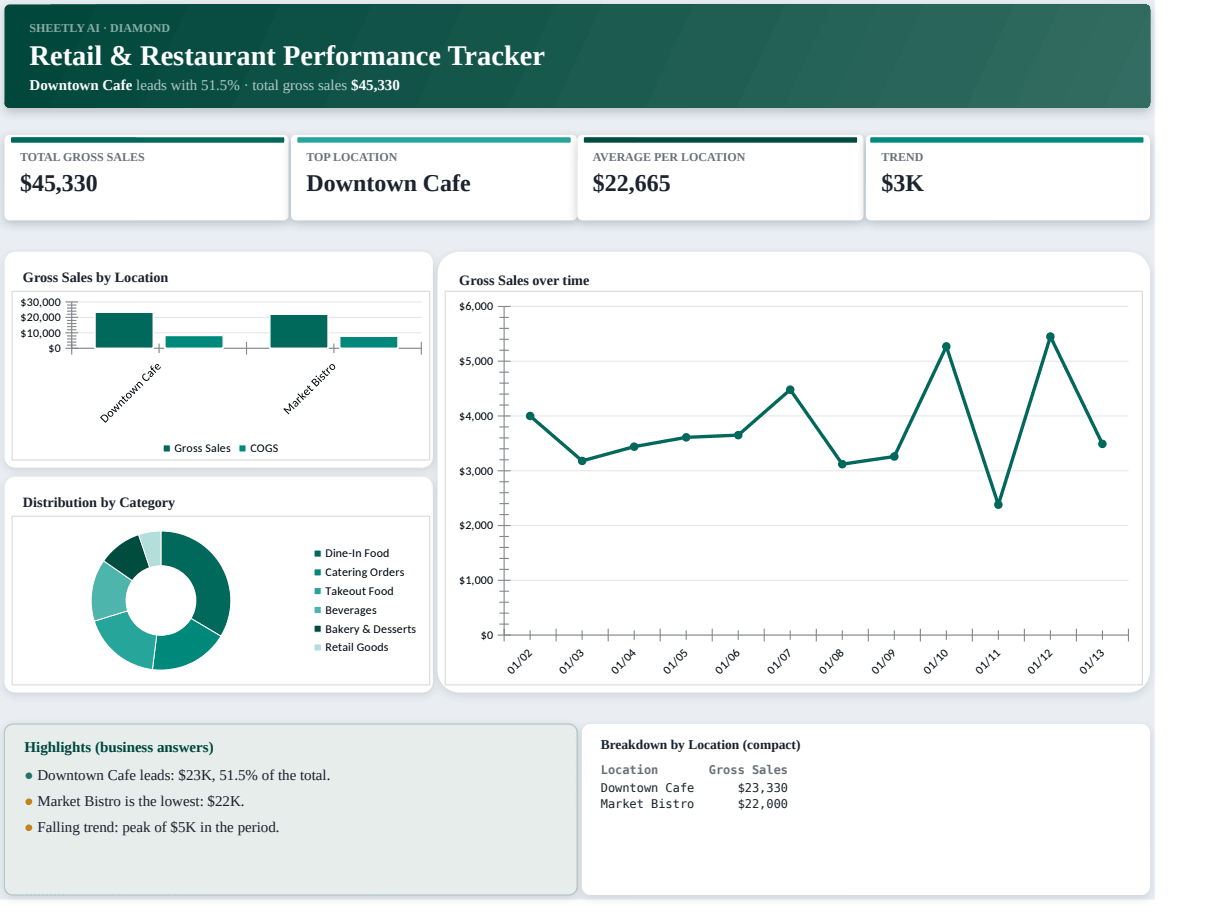Click the Market Bistro row in breakdown table
Viewport: 1227px width, 922px height.
(694, 804)
